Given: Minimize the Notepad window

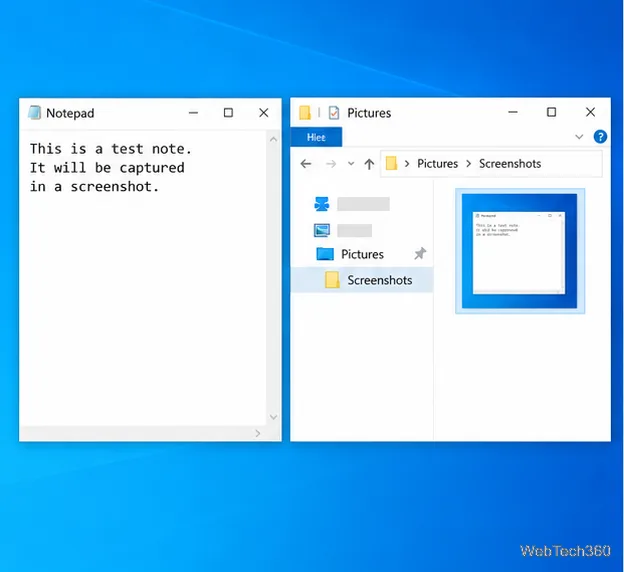Looking at the screenshot, I should (193, 113).
